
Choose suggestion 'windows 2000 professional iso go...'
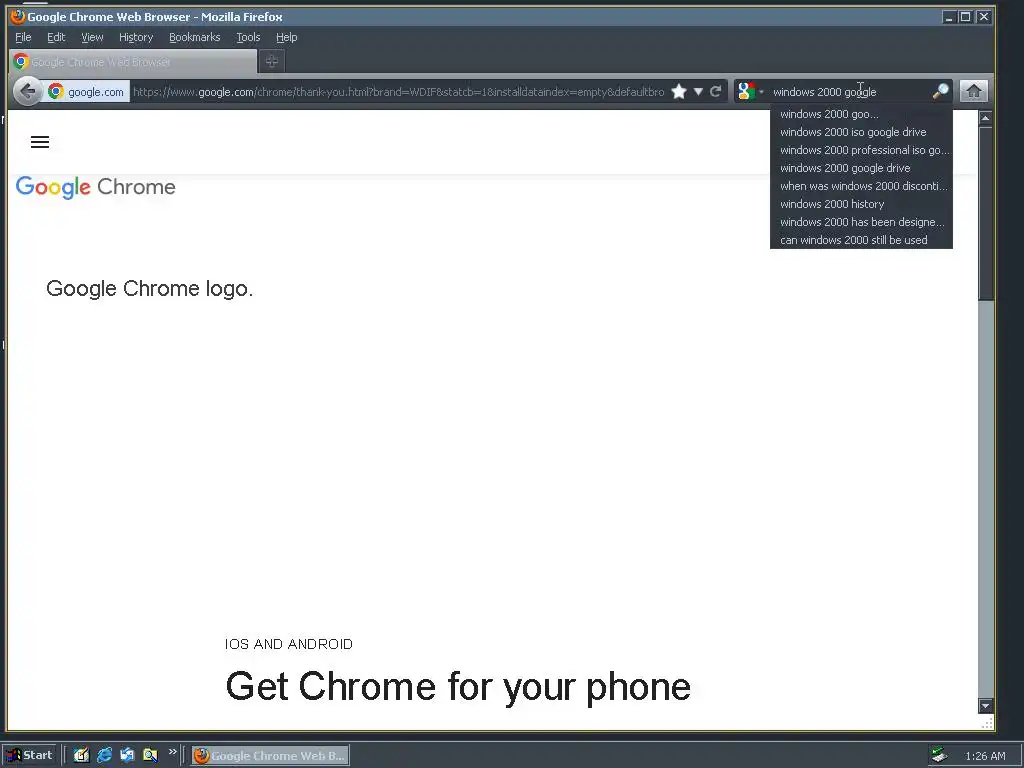click(861, 150)
